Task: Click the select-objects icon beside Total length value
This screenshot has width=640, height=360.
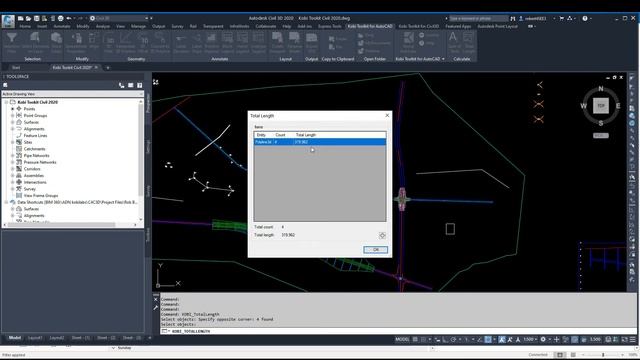Action: 382,236
